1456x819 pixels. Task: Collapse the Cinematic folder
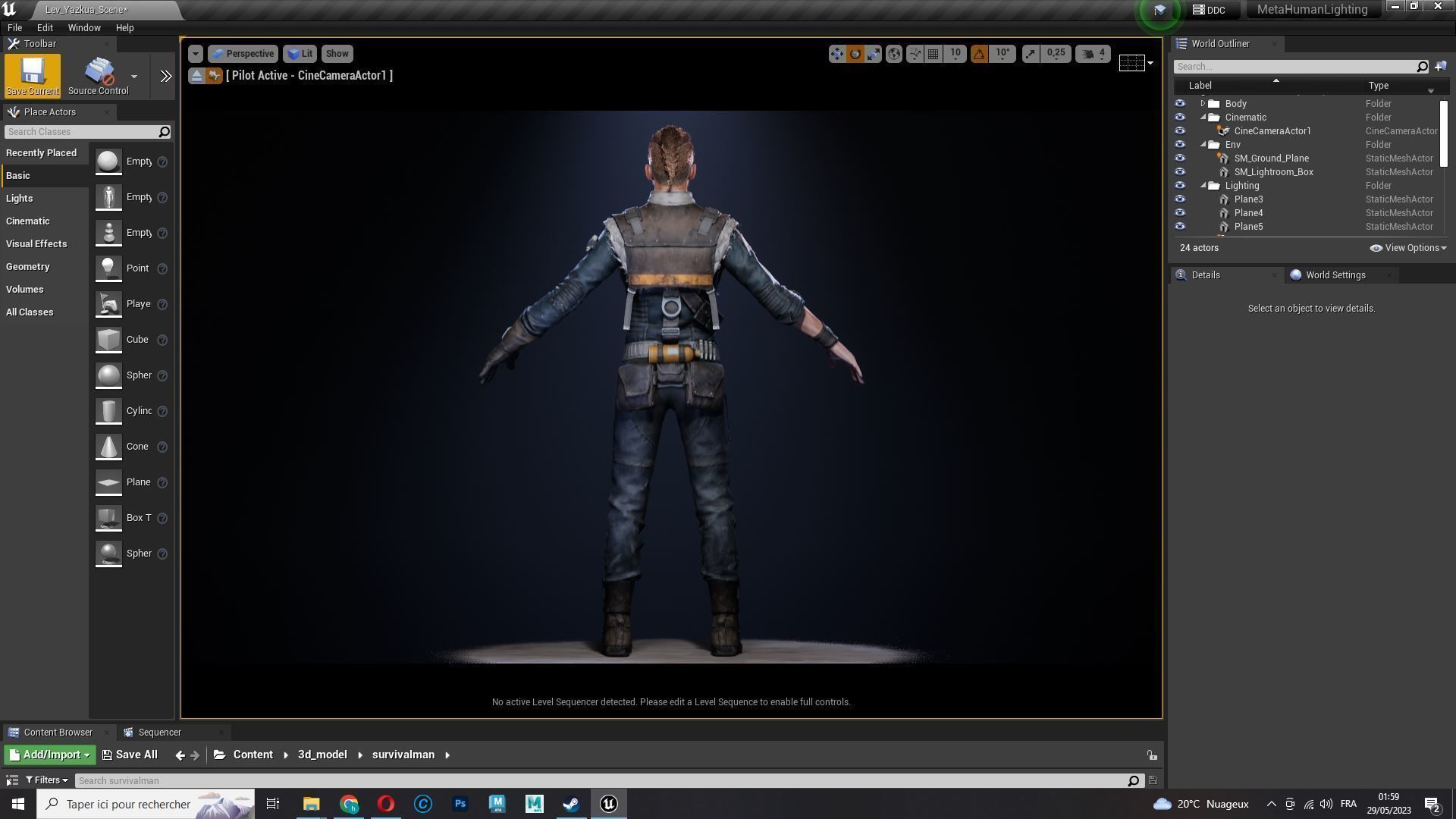click(1203, 118)
